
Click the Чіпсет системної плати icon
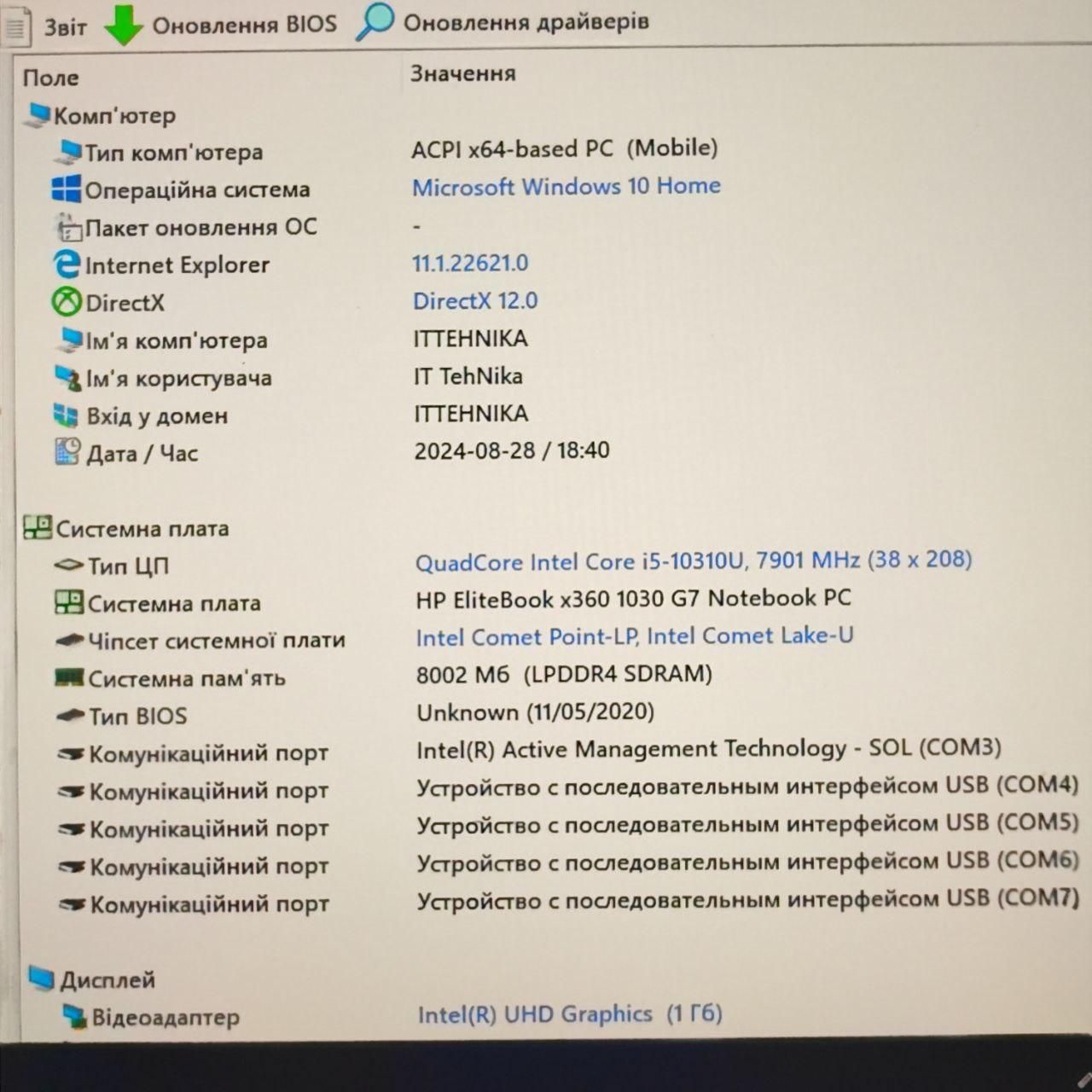pyautogui.click(x=70, y=641)
